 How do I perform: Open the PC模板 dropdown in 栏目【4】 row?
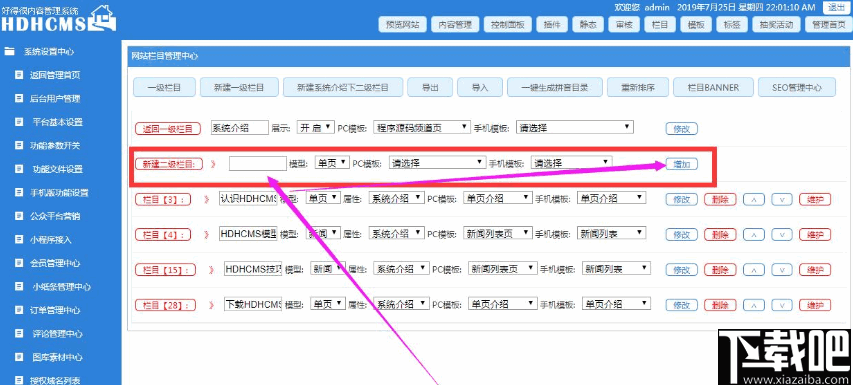(497, 233)
